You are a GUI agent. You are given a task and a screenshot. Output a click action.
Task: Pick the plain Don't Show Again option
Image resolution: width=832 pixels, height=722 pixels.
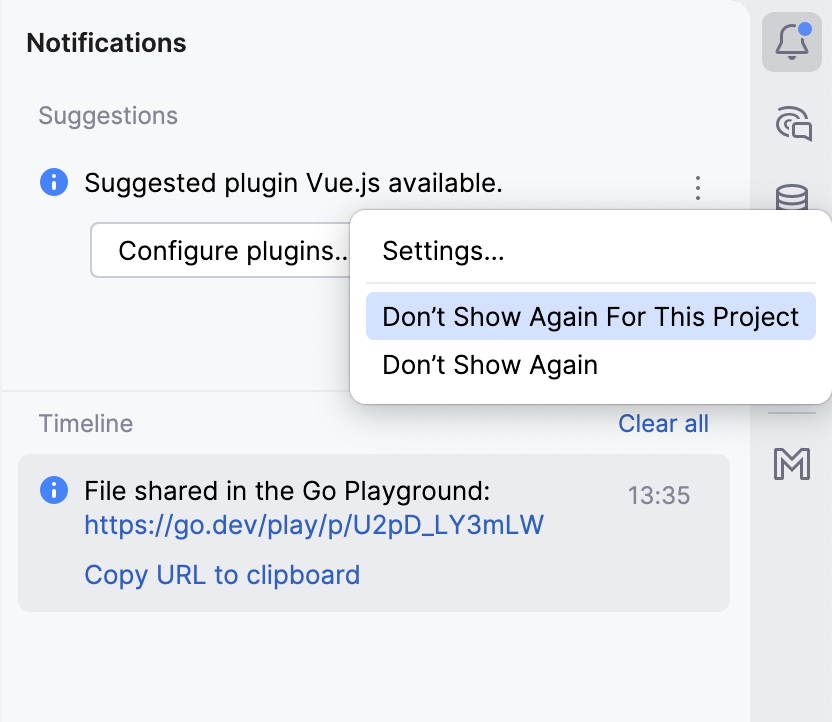490,365
